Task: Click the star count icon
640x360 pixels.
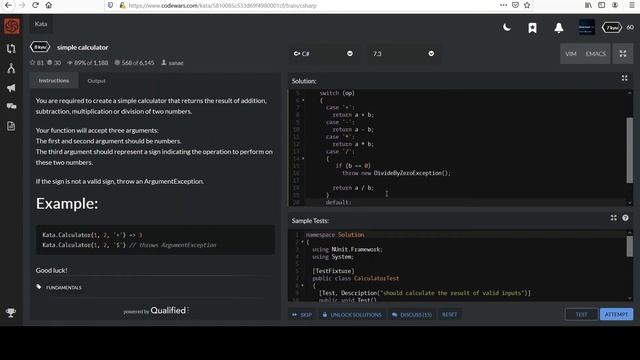Action: tap(32, 62)
